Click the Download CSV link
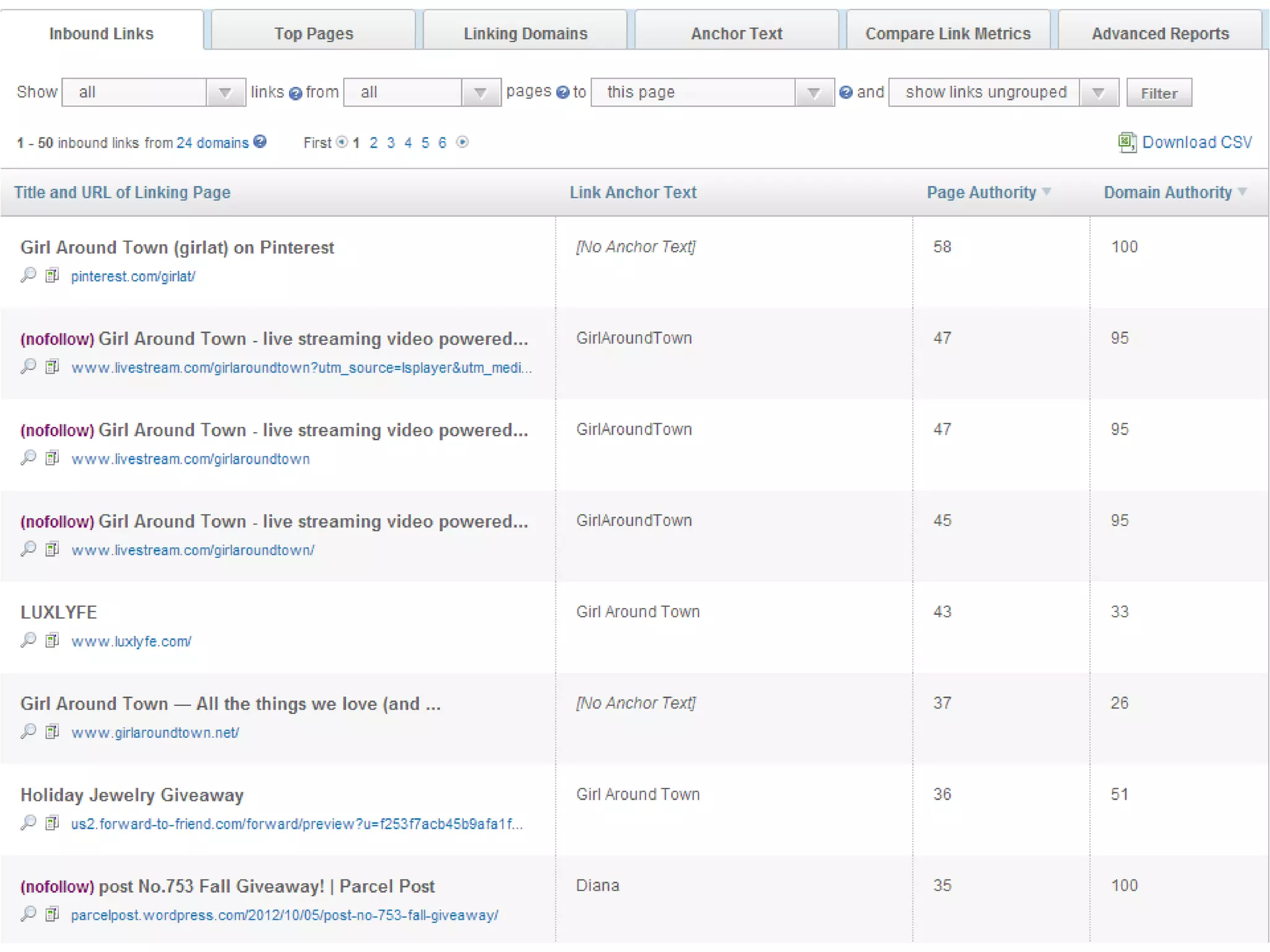This screenshot has width=1270, height=952. (1197, 143)
